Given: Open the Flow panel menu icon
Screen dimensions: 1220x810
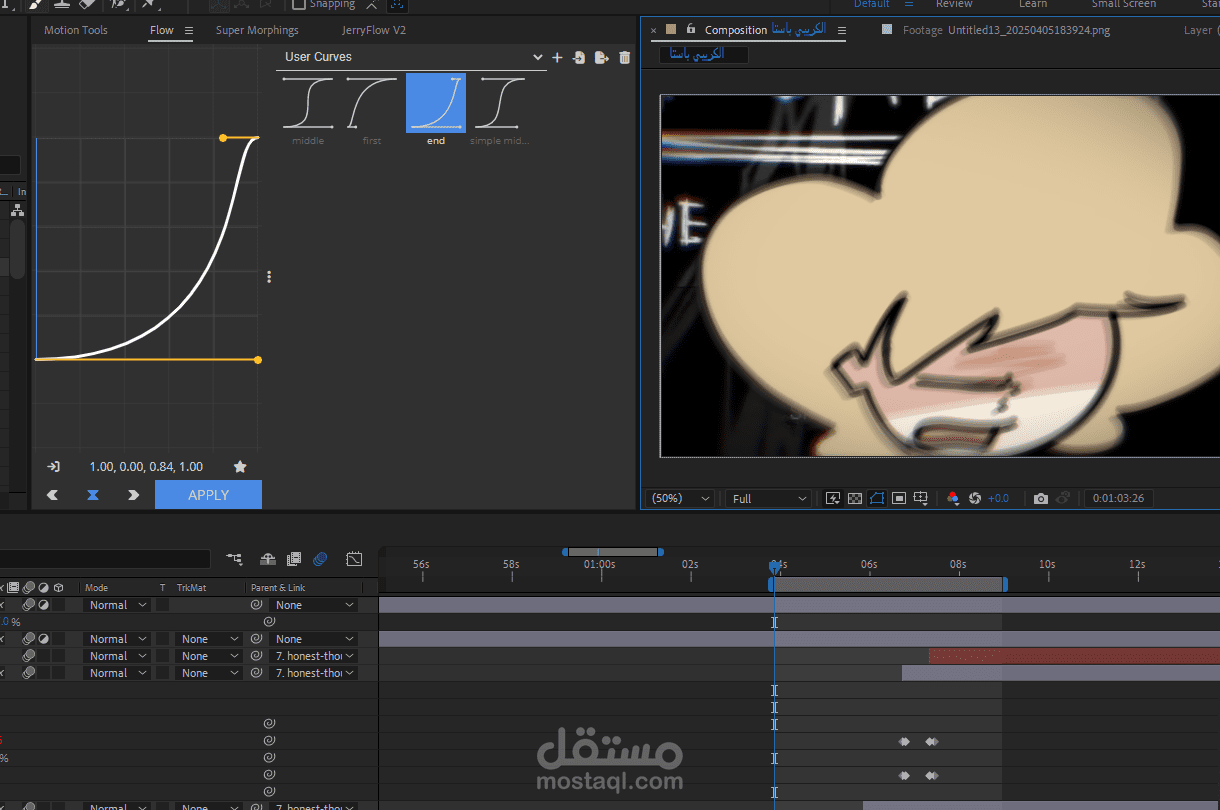Looking at the screenshot, I should (188, 30).
